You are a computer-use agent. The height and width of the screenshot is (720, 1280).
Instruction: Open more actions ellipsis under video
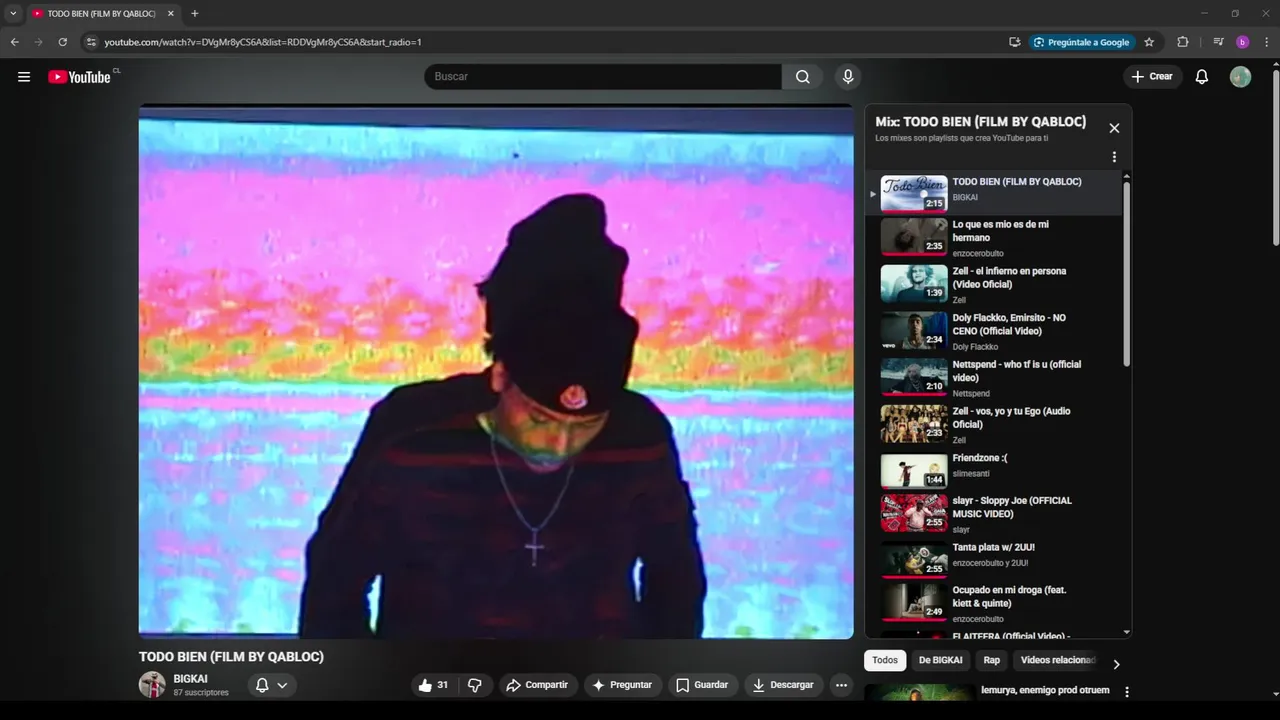pos(841,685)
